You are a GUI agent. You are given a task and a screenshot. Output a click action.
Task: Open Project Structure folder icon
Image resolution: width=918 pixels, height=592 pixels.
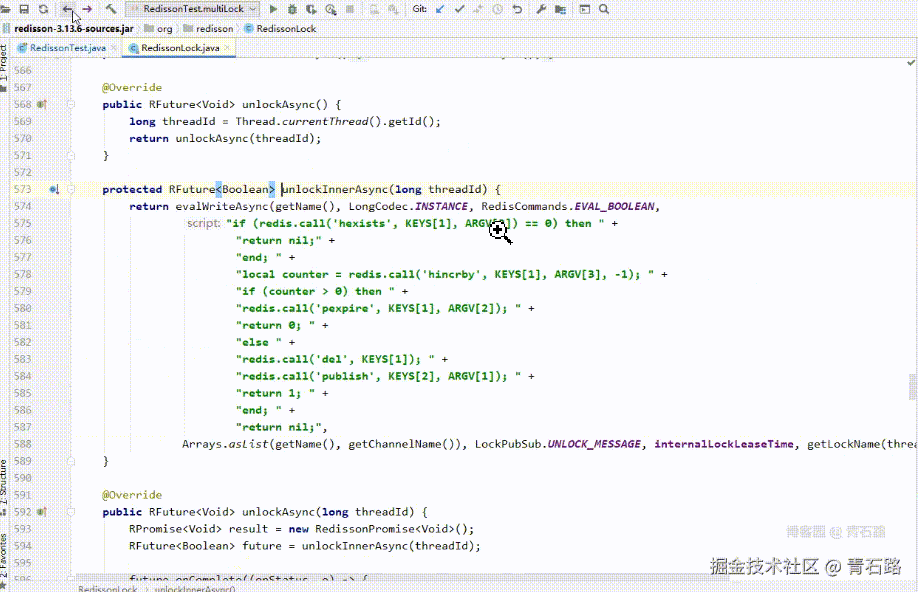click(x=560, y=9)
